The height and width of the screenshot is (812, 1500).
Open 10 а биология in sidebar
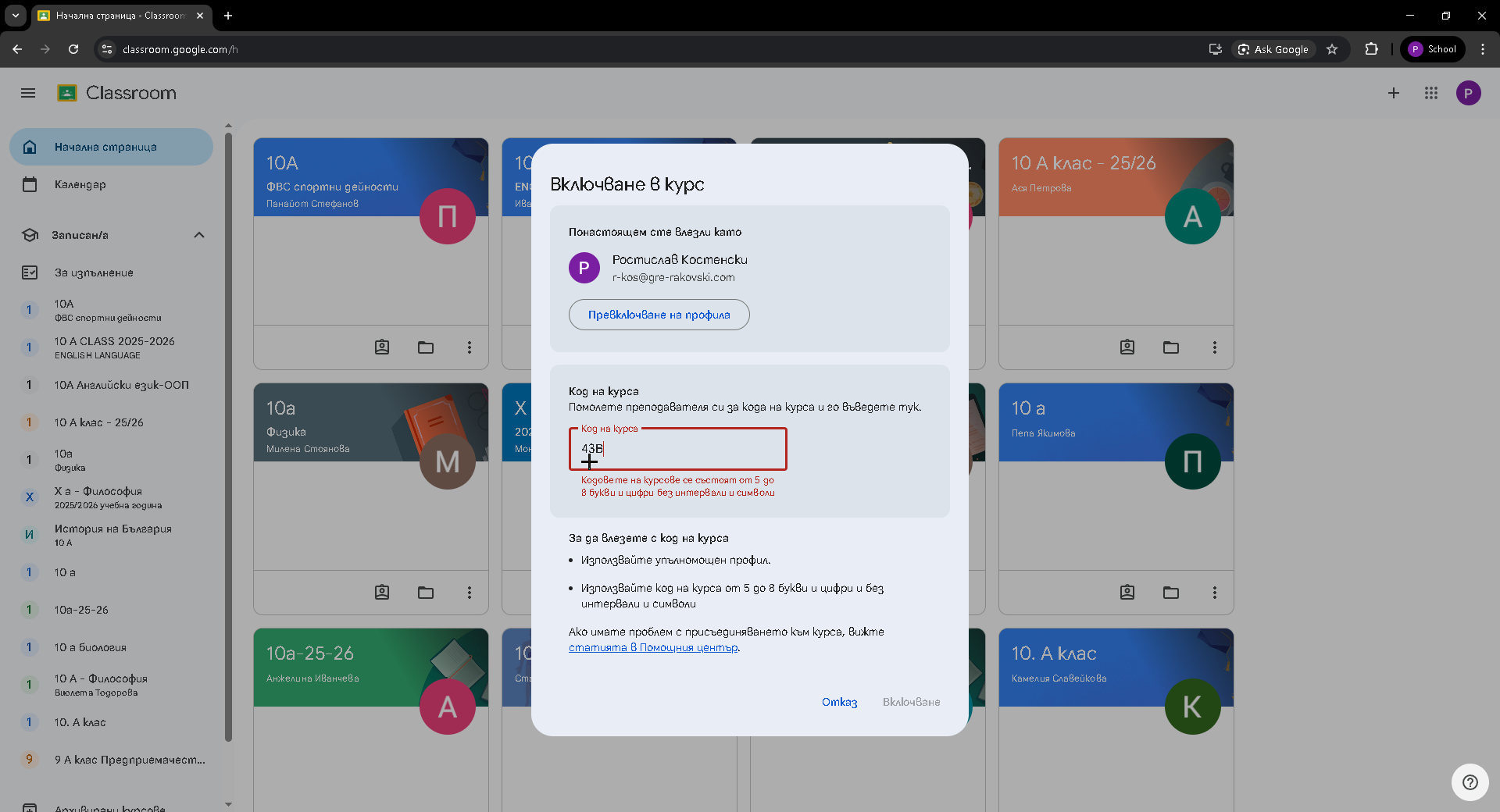(111, 647)
